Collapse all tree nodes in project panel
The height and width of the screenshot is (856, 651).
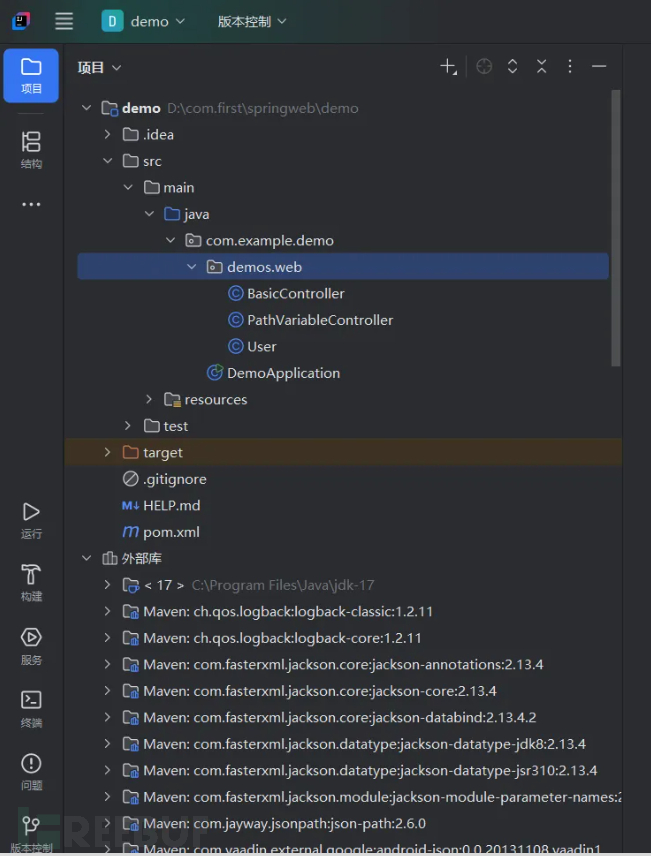(541, 67)
